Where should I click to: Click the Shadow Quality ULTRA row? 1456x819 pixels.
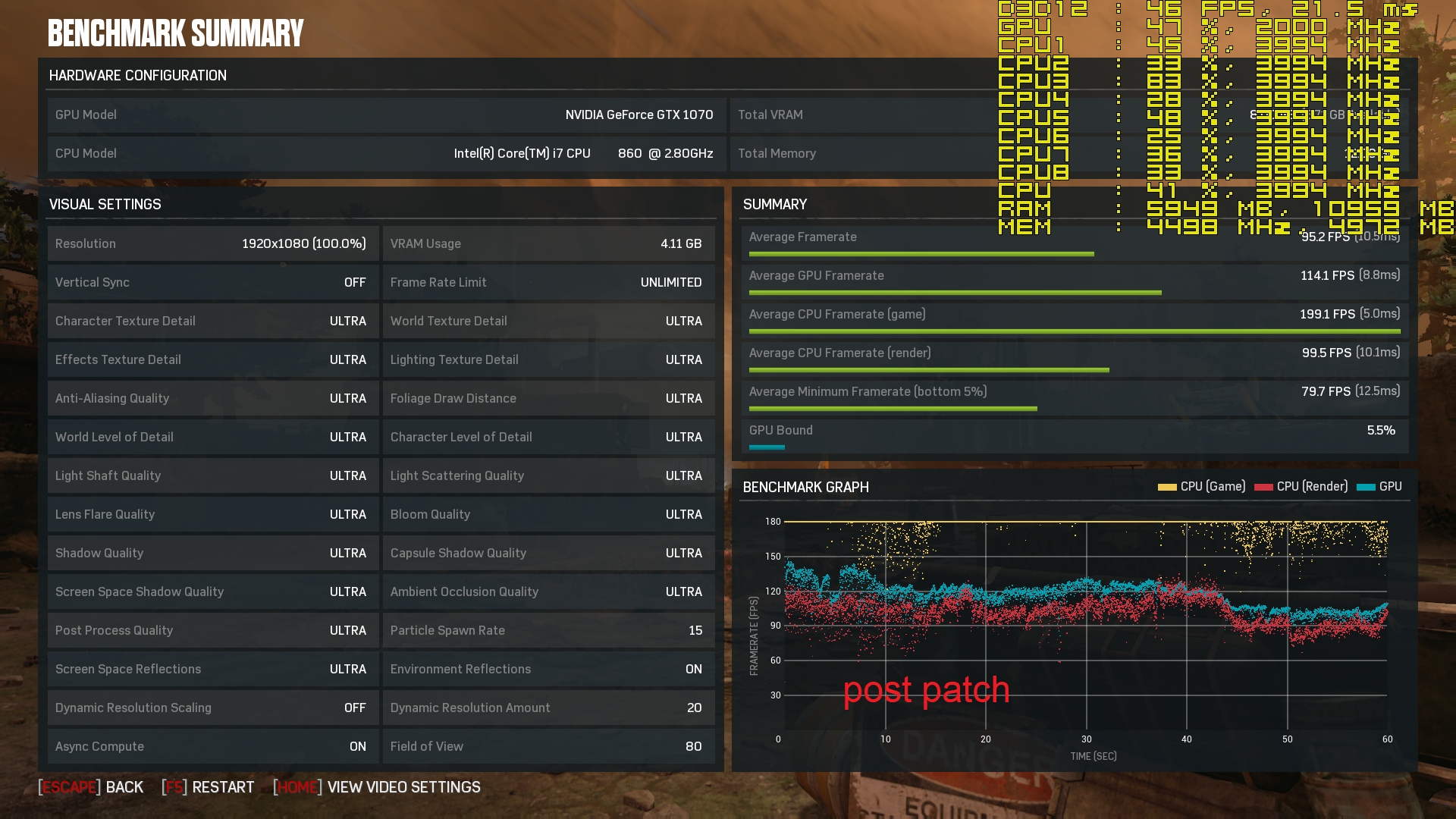point(212,553)
